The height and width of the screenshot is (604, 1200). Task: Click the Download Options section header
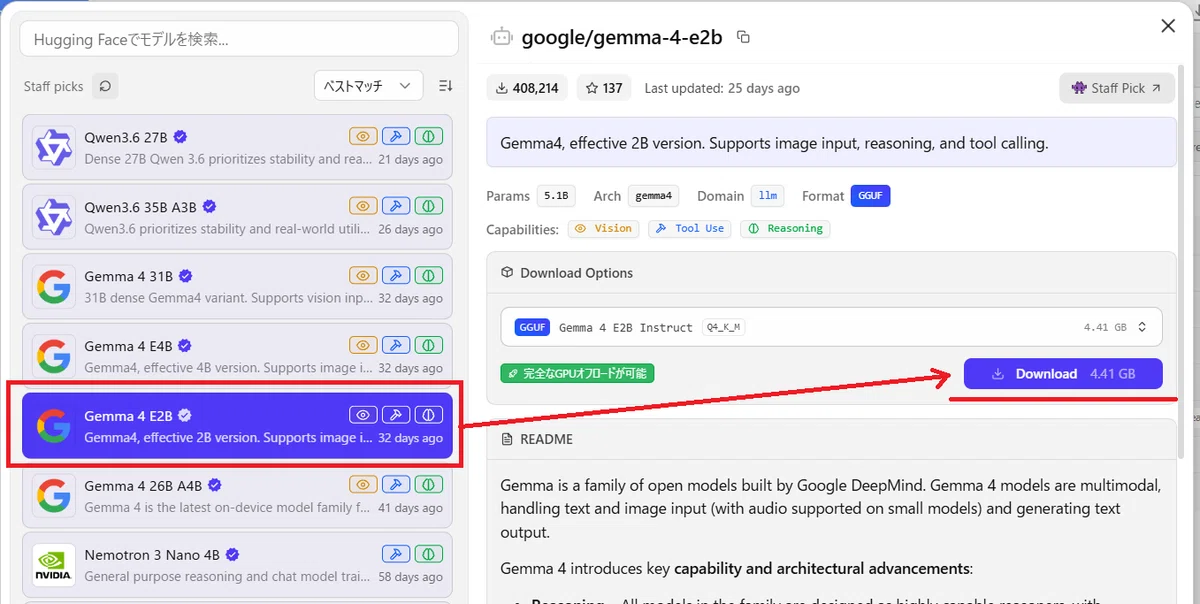[831, 273]
